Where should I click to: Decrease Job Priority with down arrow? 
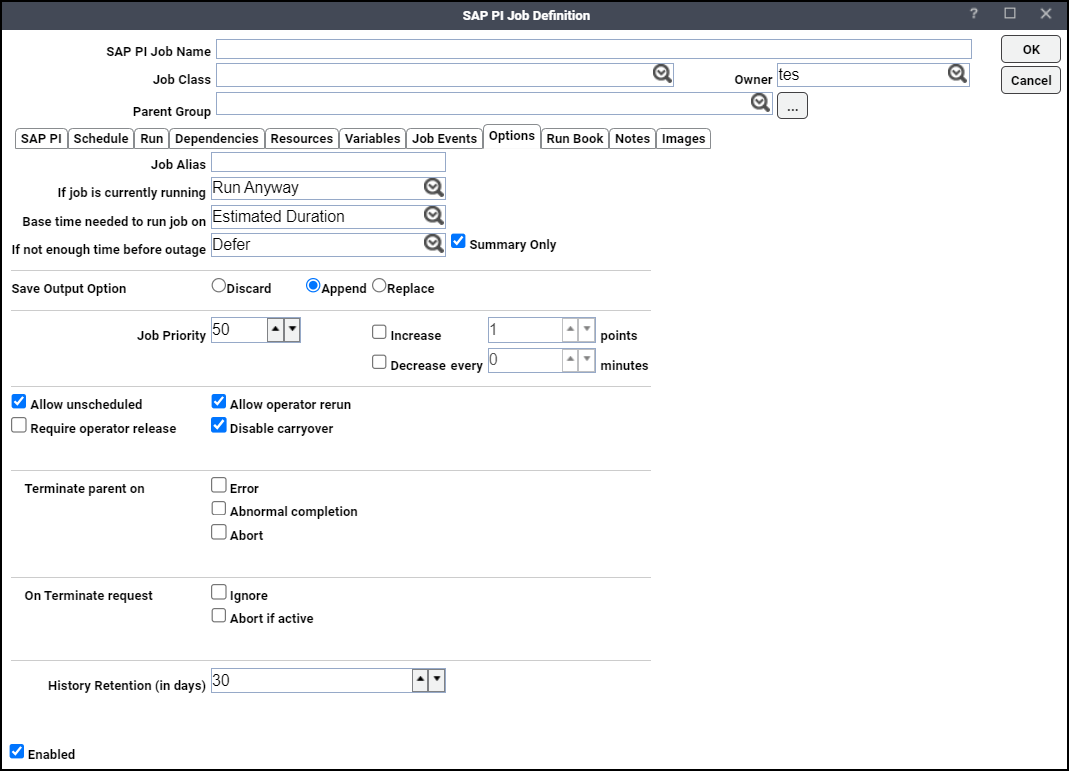292,330
